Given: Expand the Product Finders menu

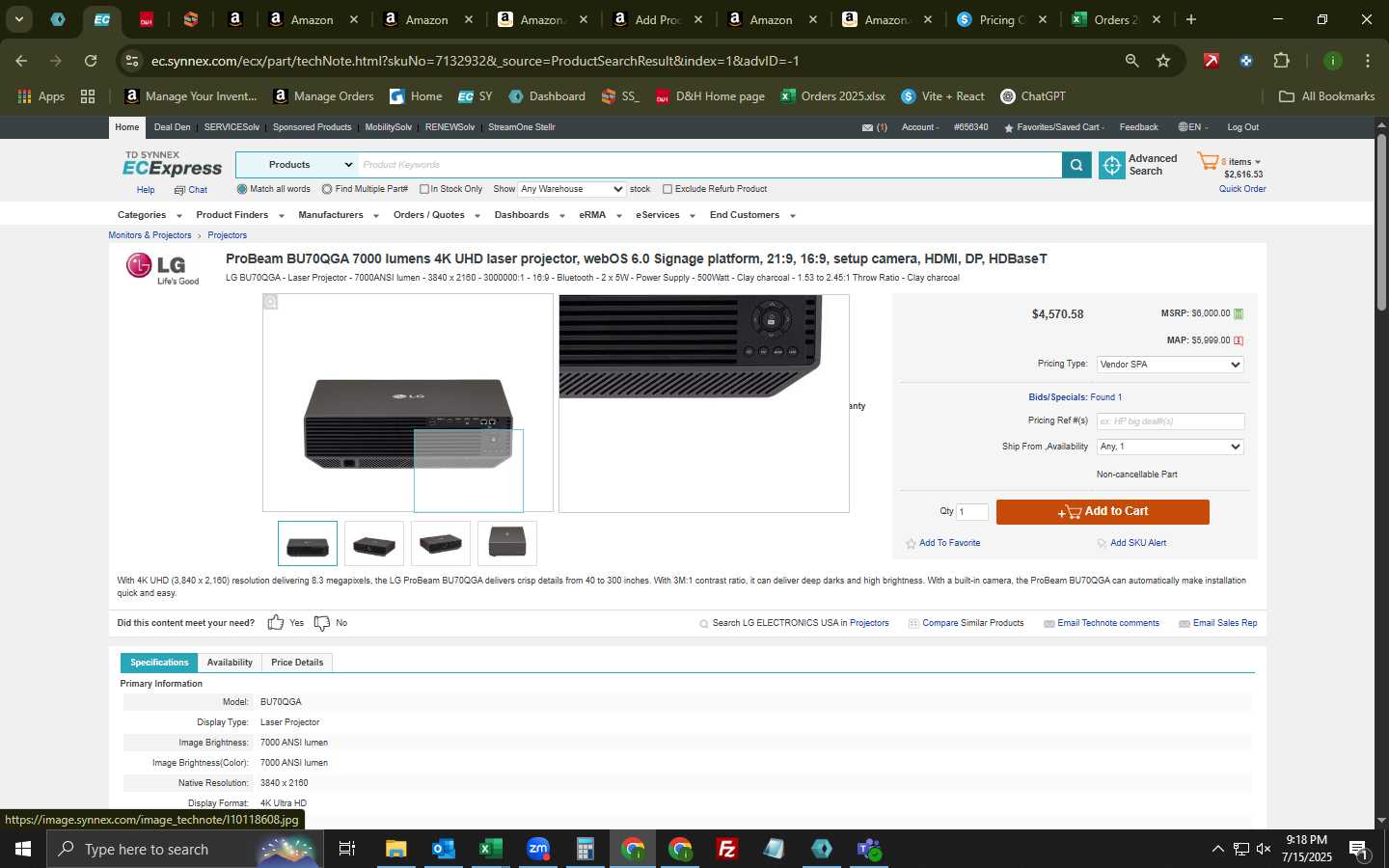Looking at the screenshot, I should click(x=240, y=215).
